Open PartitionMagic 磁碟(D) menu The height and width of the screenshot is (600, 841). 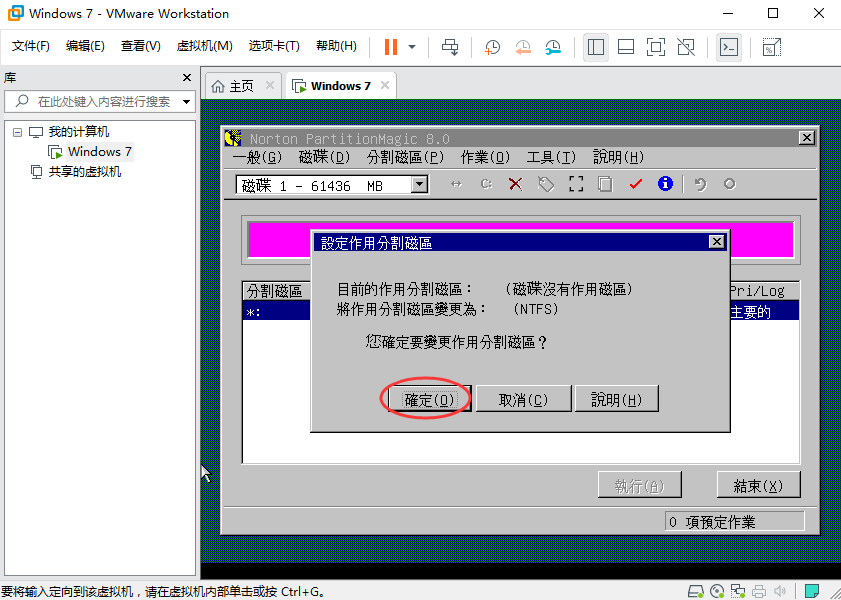pyautogui.click(x=324, y=157)
